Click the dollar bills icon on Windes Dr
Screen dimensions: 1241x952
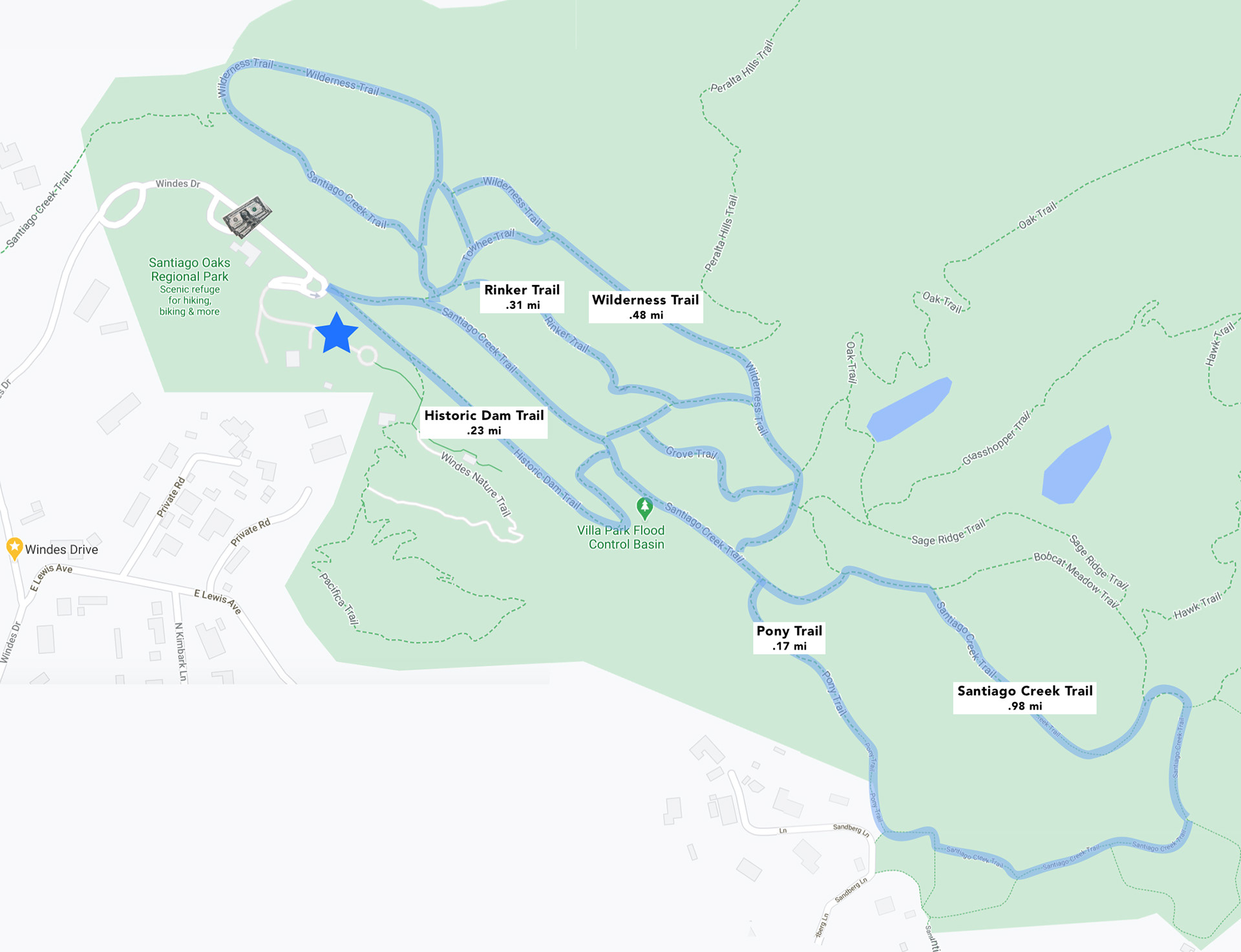tap(247, 217)
